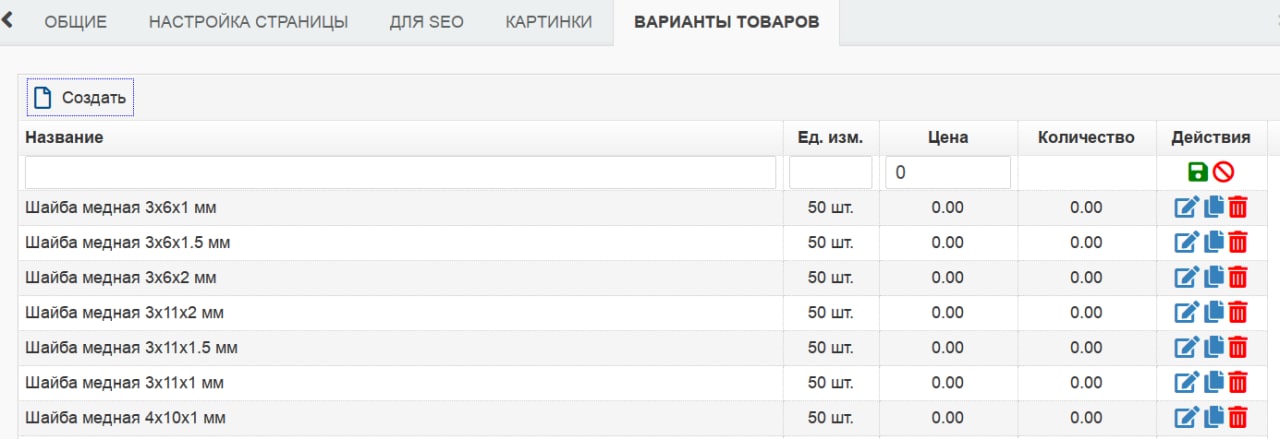The height and width of the screenshot is (439, 1280).
Task: Delete the Шайба медная 3x11x1 мм row
Action: click(1238, 383)
